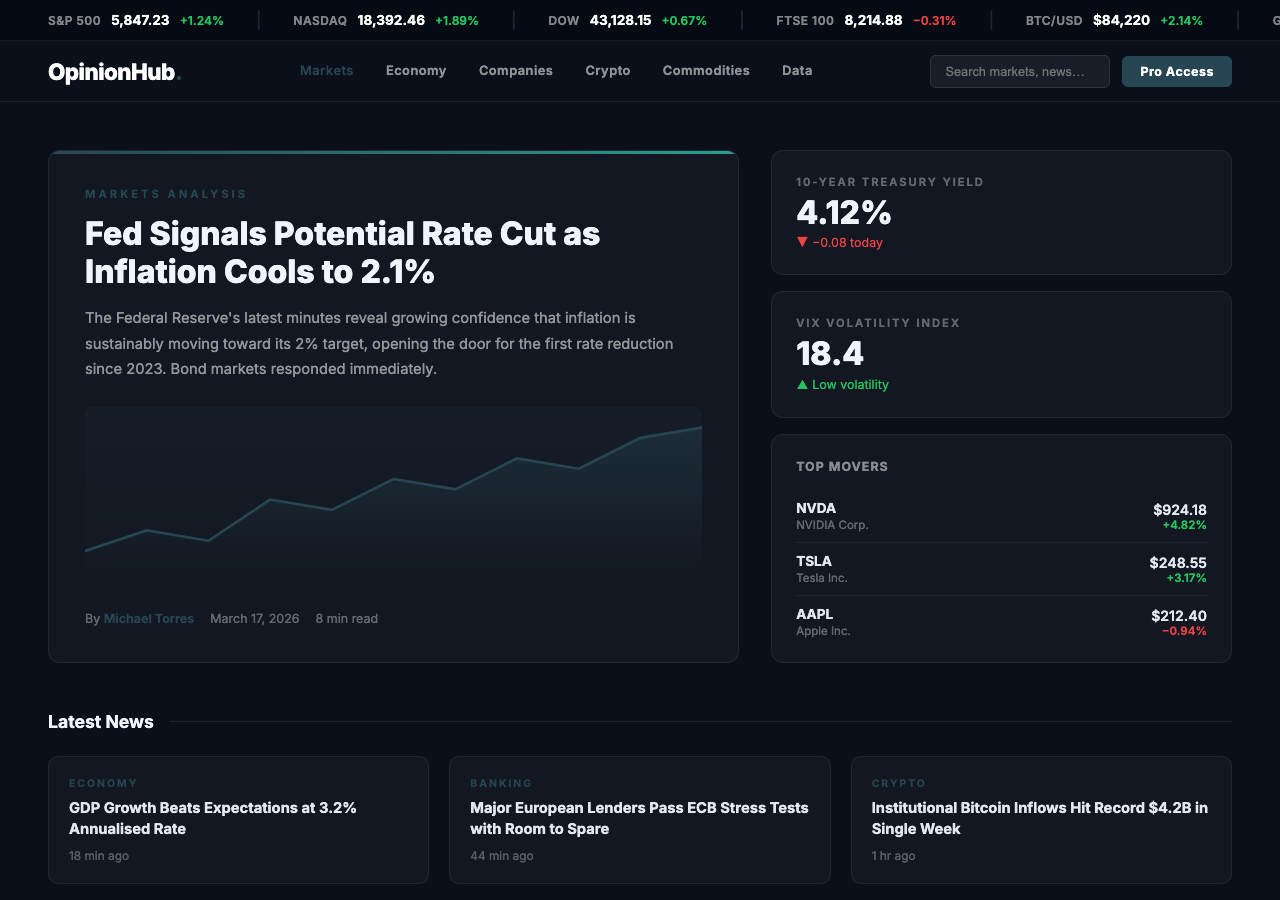The image size is (1280, 900).
Task: Open the VIX Volatility Index card
Action: point(1000,354)
